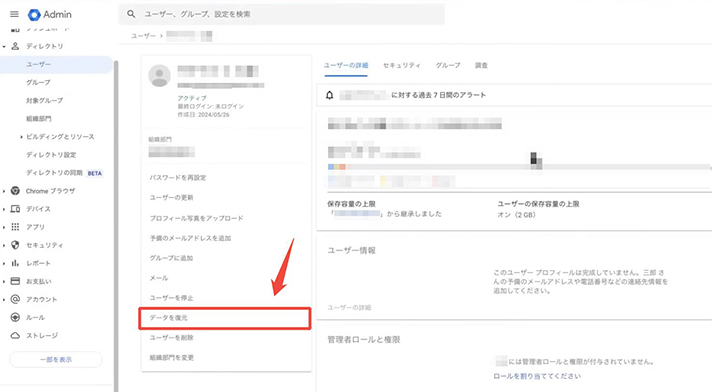Click the search magnifier icon
Viewport: 712px width, 392px height.
pyautogui.click(x=131, y=14)
